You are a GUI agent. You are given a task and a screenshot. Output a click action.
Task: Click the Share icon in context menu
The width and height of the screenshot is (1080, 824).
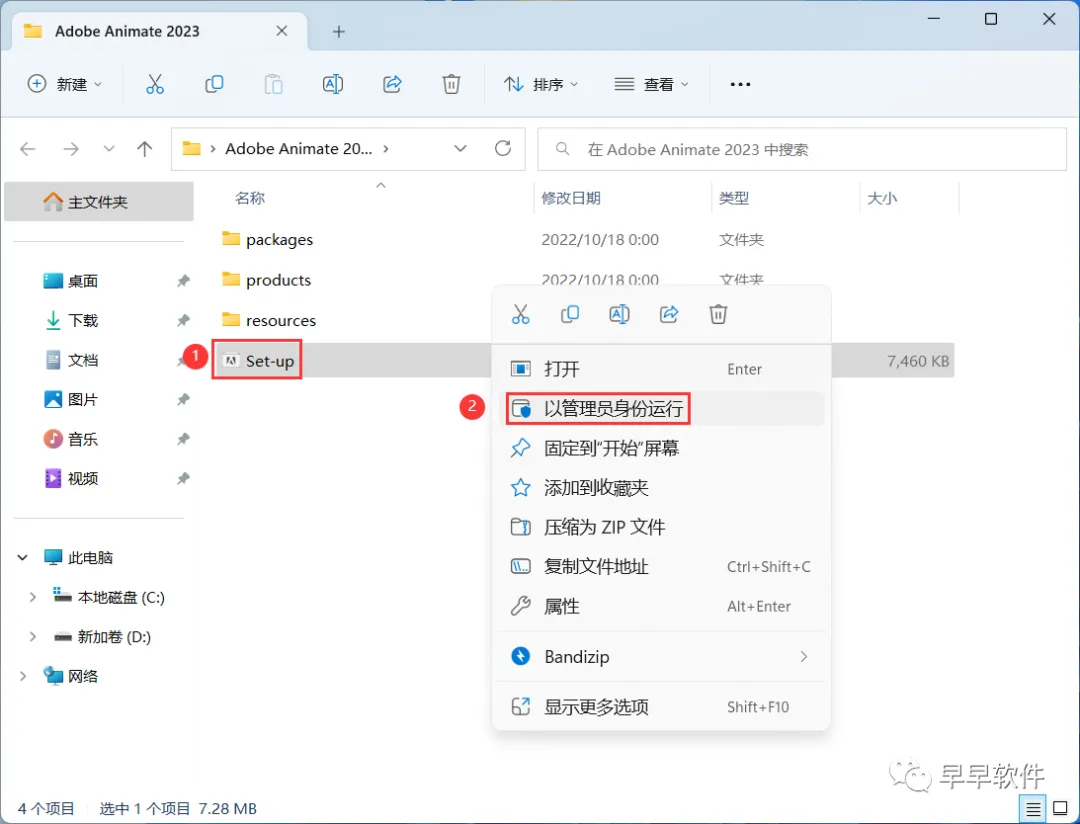click(x=669, y=314)
